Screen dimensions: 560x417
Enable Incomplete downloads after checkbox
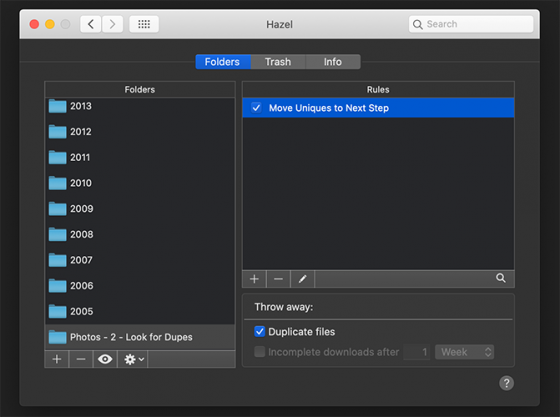[260, 352]
